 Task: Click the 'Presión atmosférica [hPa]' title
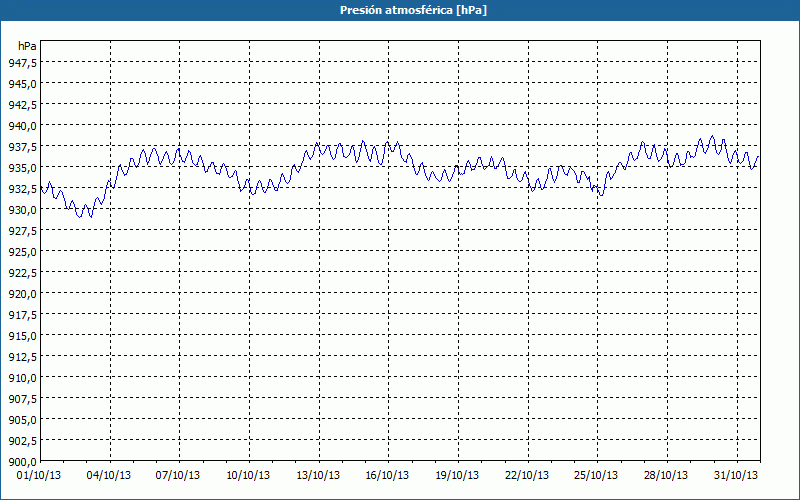click(x=413, y=10)
